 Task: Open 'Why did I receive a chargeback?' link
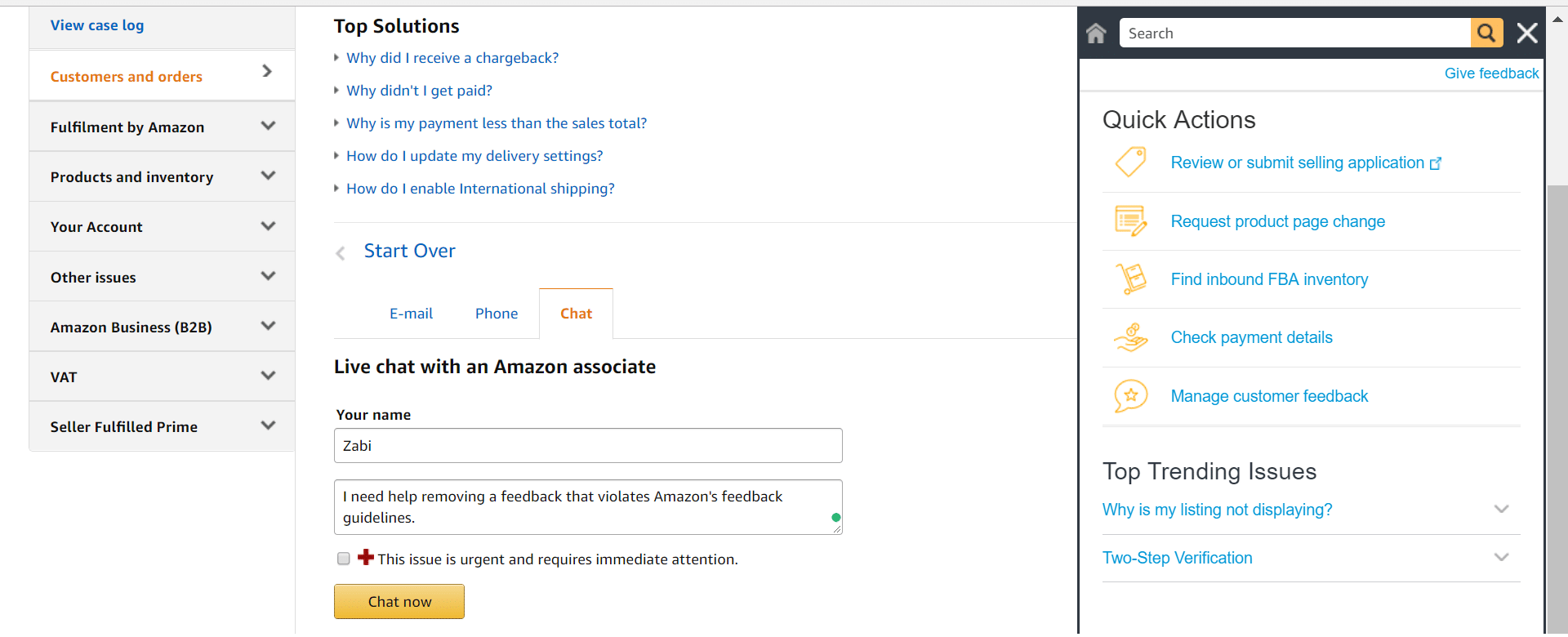[452, 58]
